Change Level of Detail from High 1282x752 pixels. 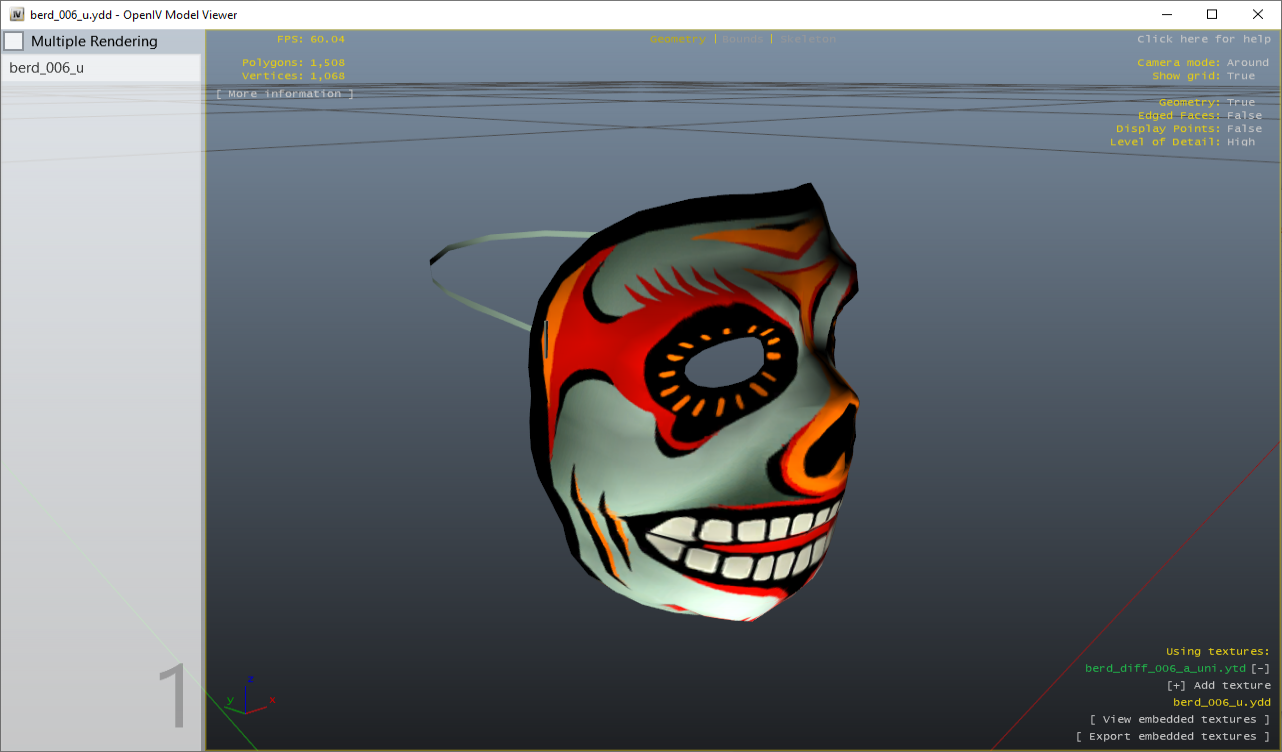point(1240,142)
